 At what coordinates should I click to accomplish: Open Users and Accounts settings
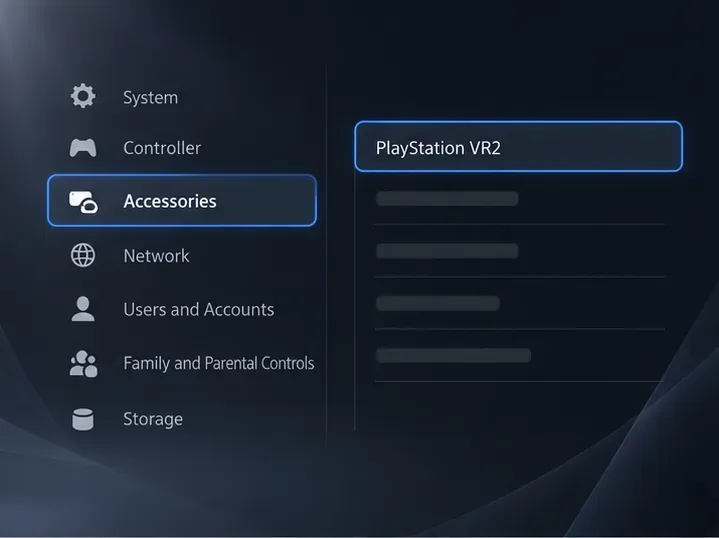tap(199, 310)
